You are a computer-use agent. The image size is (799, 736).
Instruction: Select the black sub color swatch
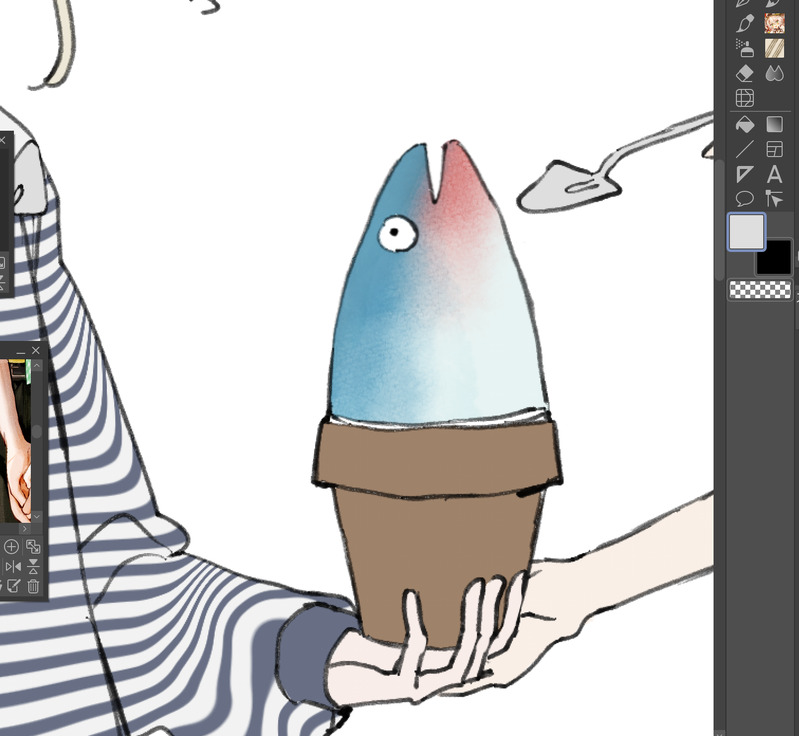(x=774, y=257)
